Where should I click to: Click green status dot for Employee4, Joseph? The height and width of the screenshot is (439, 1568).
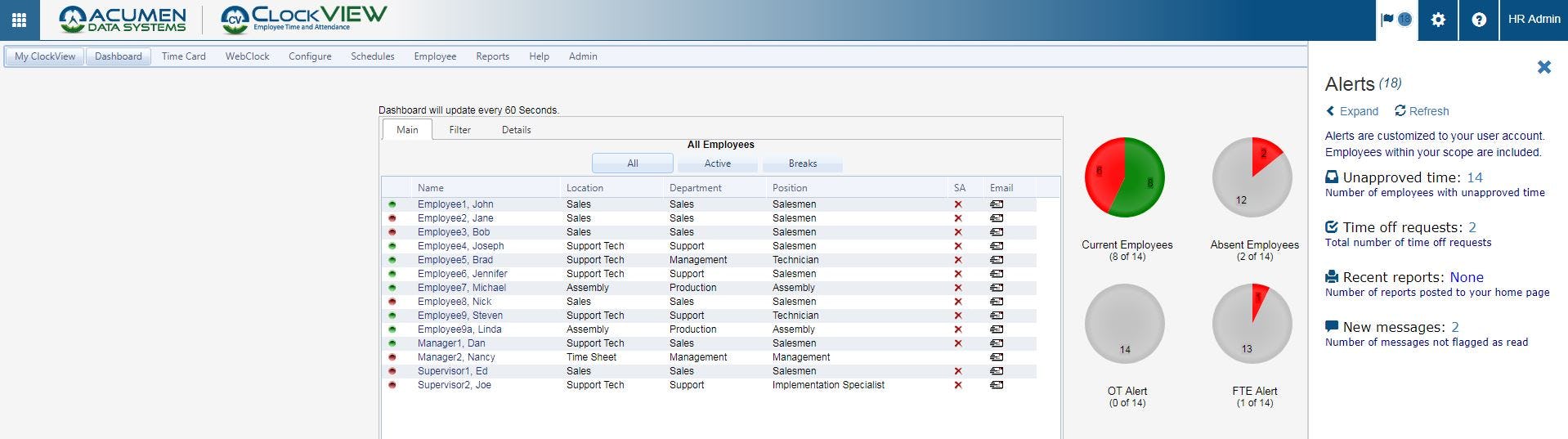pos(392,246)
